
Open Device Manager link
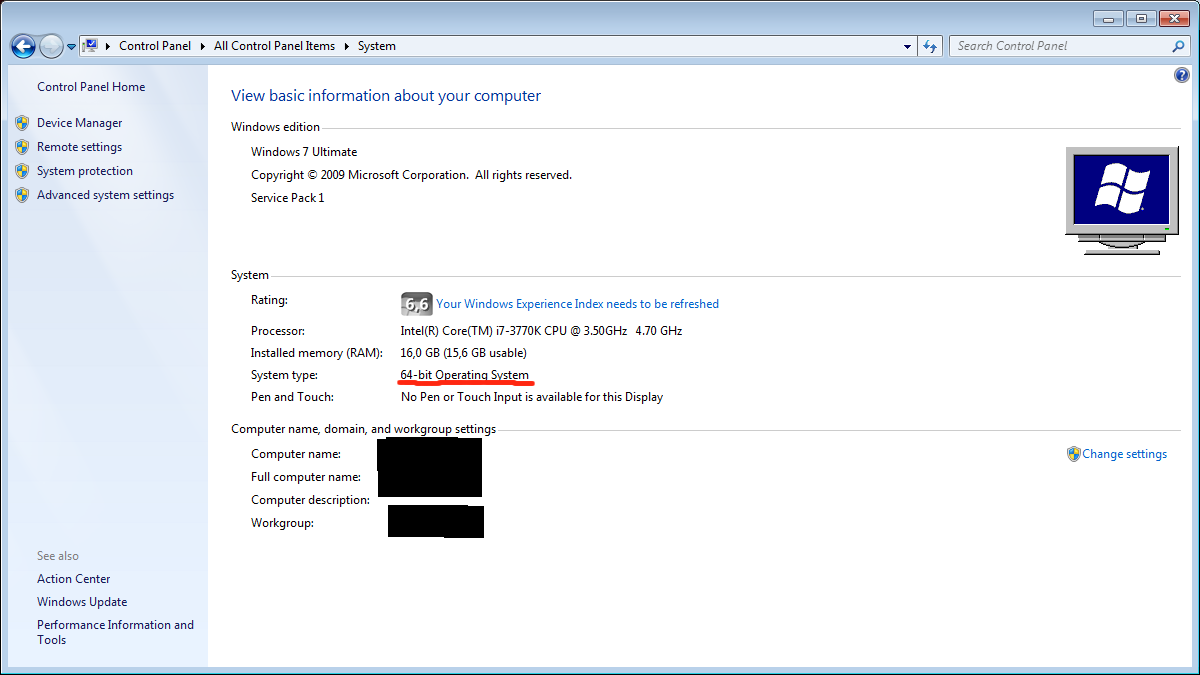point(80,123)
